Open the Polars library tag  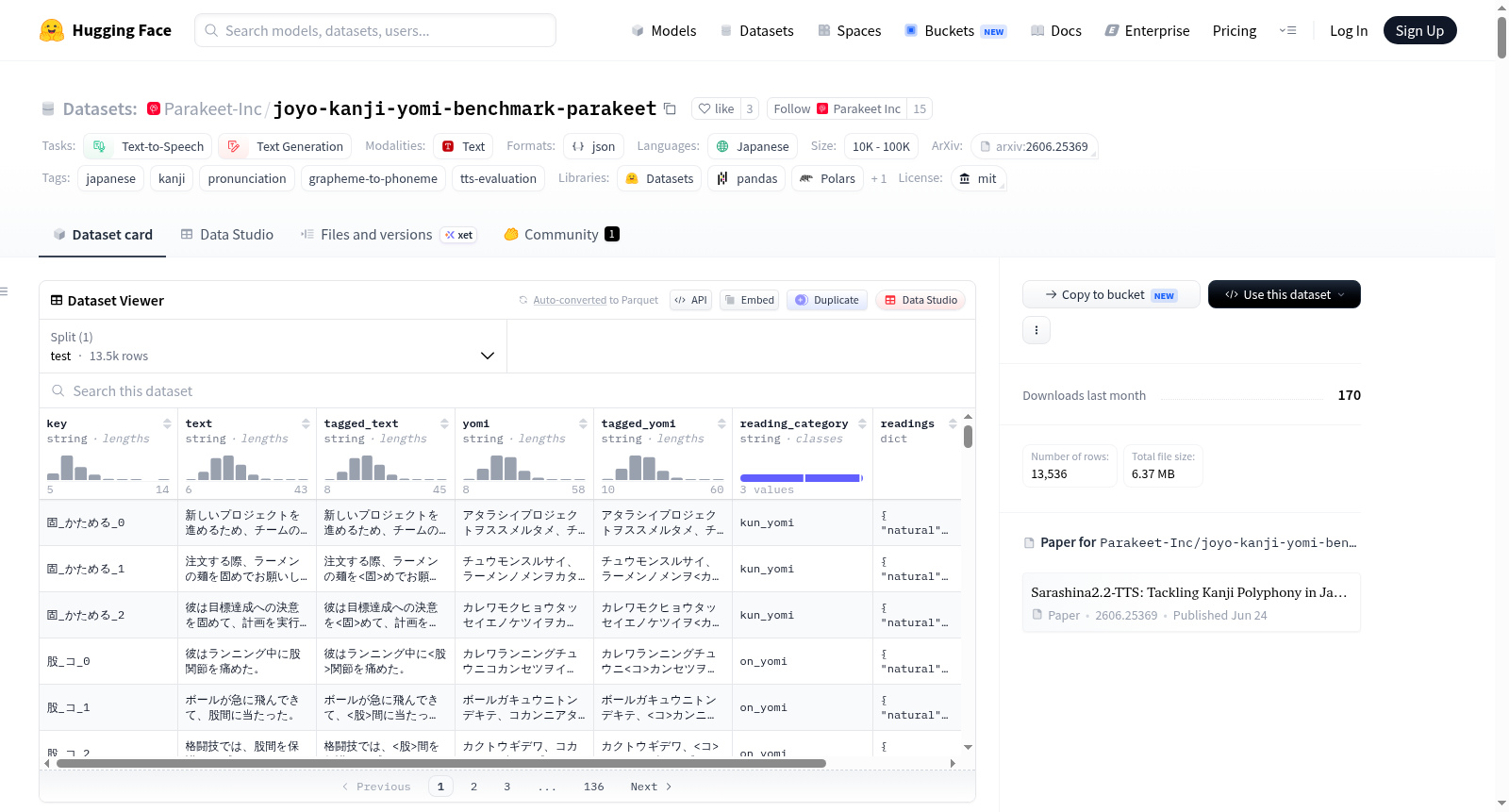pyautogui.click(x=827, y=178)
